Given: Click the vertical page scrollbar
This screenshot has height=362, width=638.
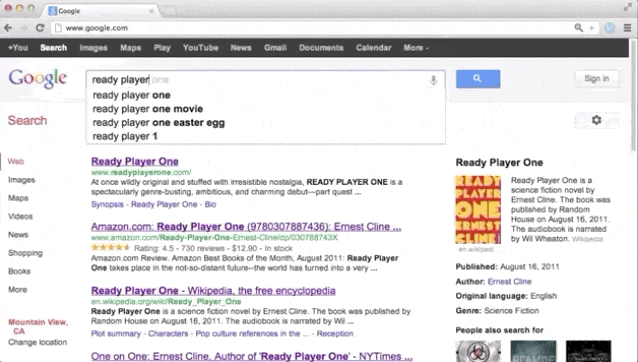Looking at the screenshot, I should click(x=634, y=96).
